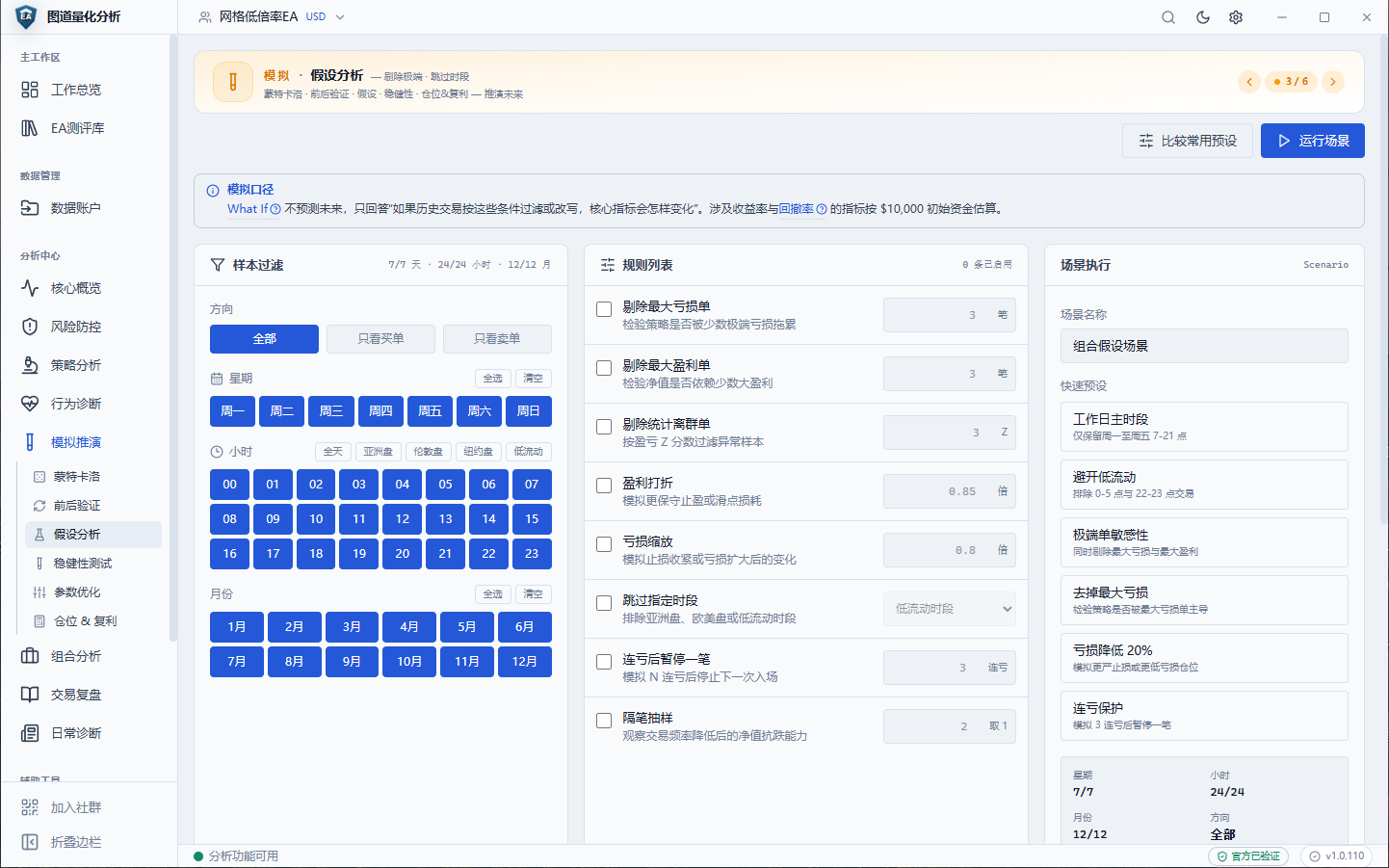This screenshot has width=1389, height=868.
Task: Click 场景名称 input field
Action: click(x=1204, y=346)
